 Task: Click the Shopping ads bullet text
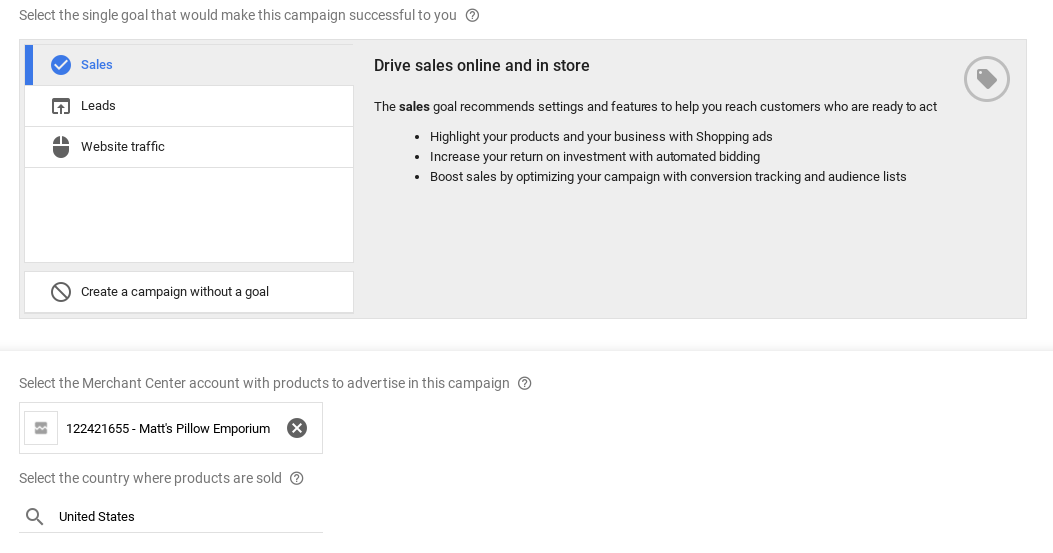[601, 137]
